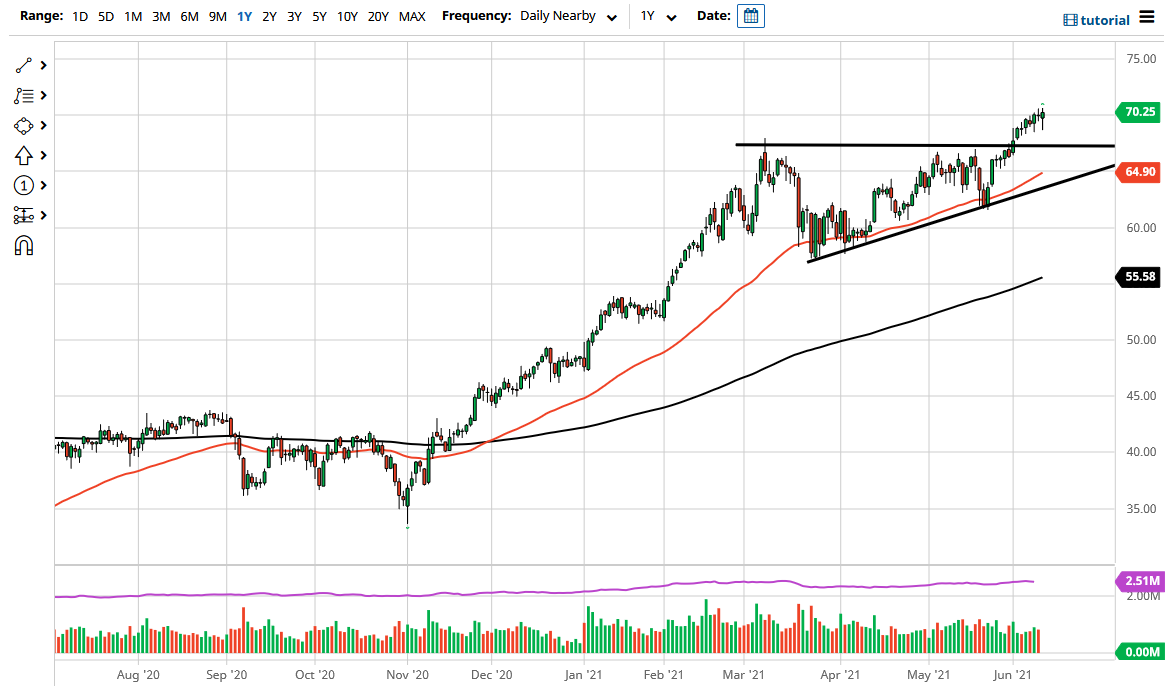Click the green 70.25 price label

click(x=1139, y=113)
